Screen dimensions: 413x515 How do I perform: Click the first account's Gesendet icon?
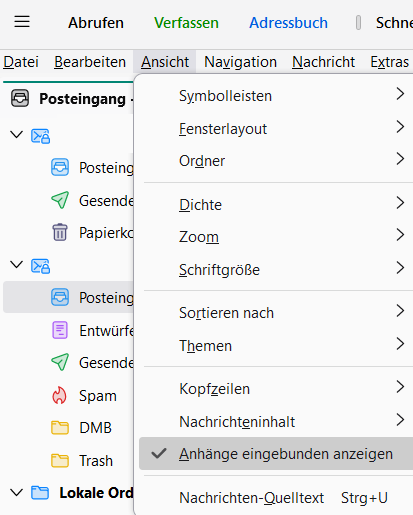60,200
